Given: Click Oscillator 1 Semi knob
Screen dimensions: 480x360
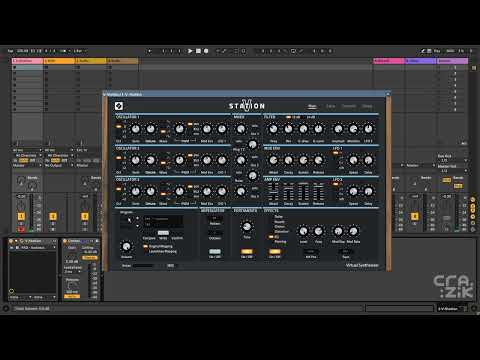Looking at the screenshot, I should pyautogui.click(x=135, y=129).
